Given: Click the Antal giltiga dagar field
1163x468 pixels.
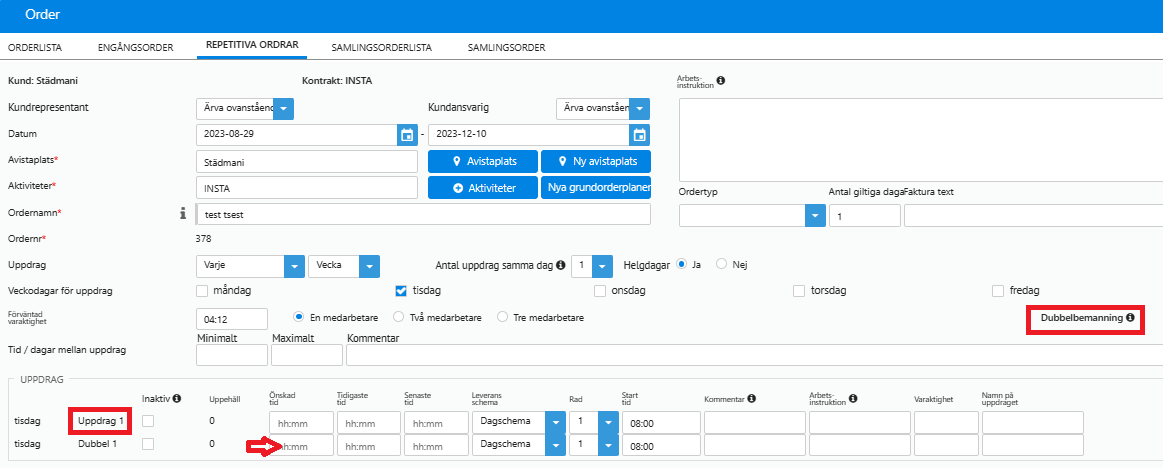Looking at the screenshot, I should (865, 216).
